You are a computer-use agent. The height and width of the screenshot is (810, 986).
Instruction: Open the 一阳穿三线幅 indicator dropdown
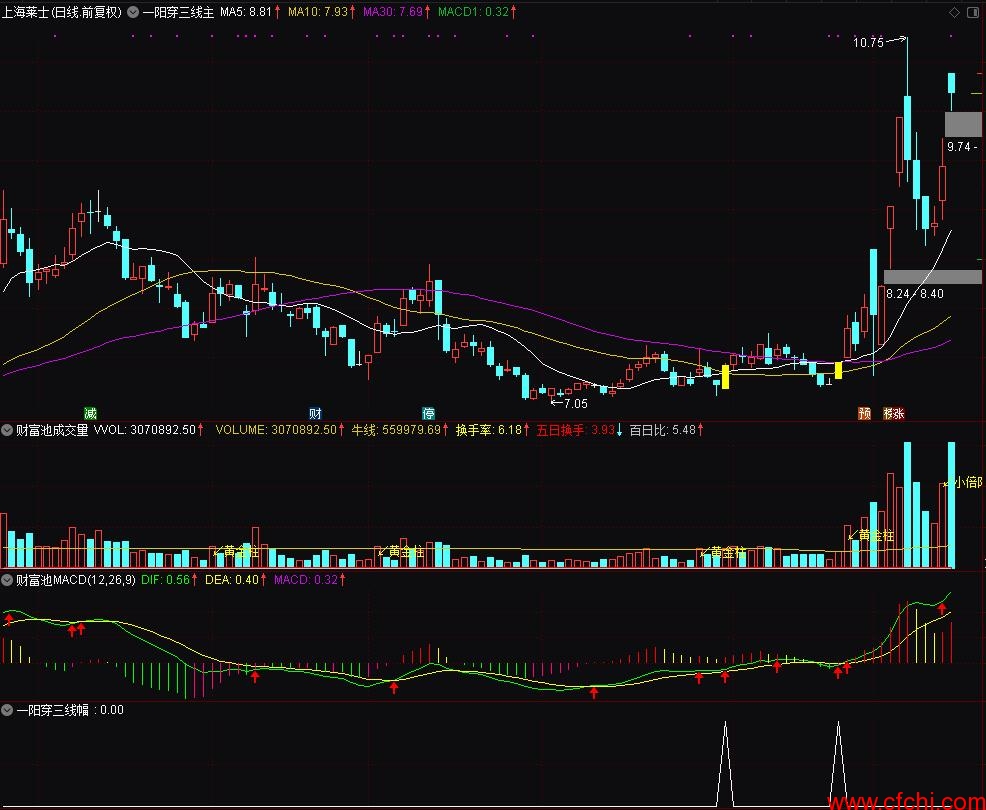pos(7,710)
